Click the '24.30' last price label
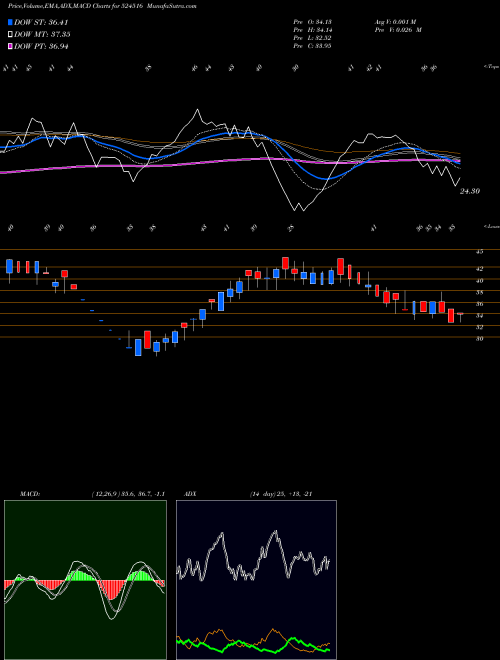This screenshot has width=500, height=660. [x=470, y=191]
